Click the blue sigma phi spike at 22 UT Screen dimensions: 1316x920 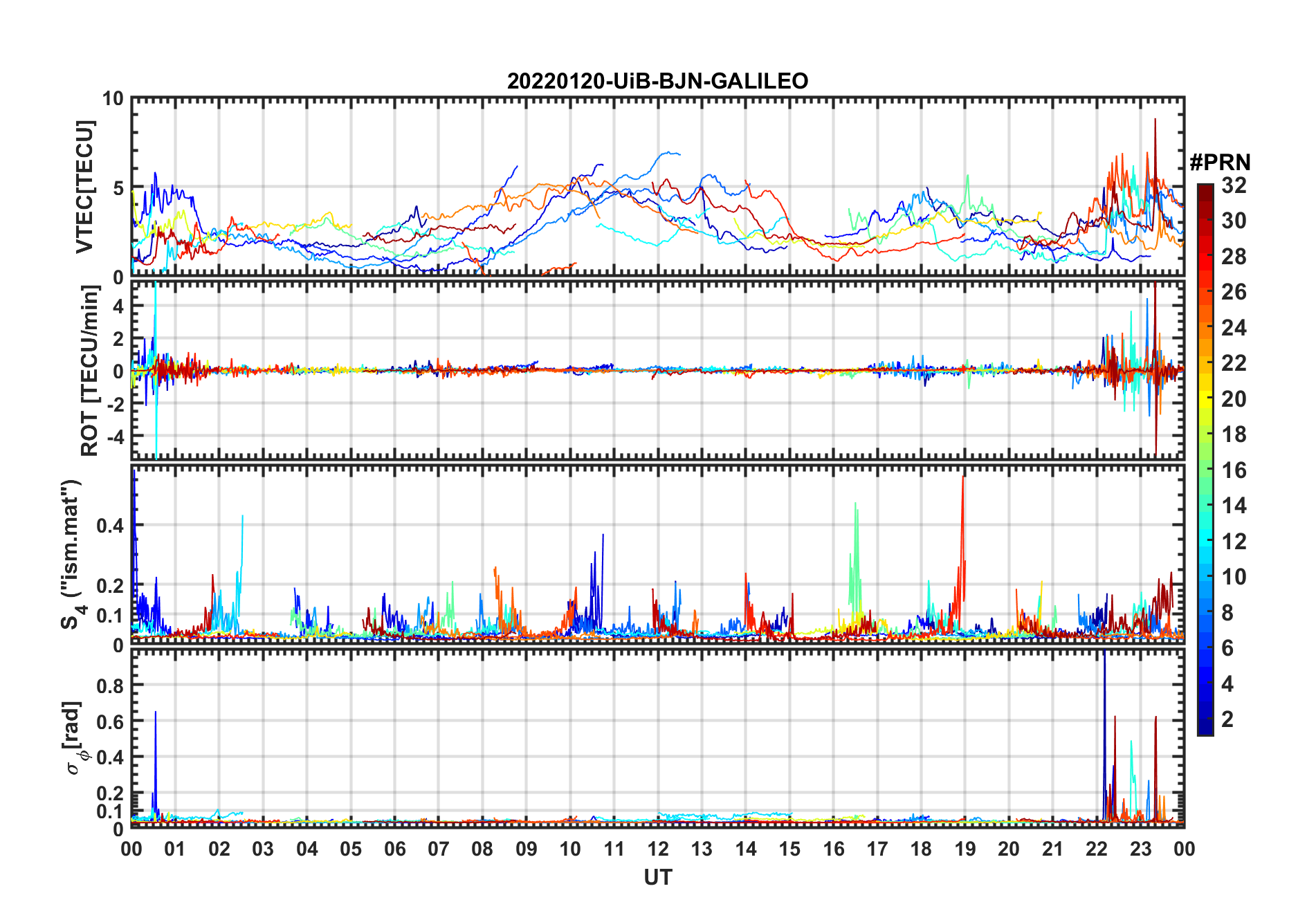point(1104,733)
